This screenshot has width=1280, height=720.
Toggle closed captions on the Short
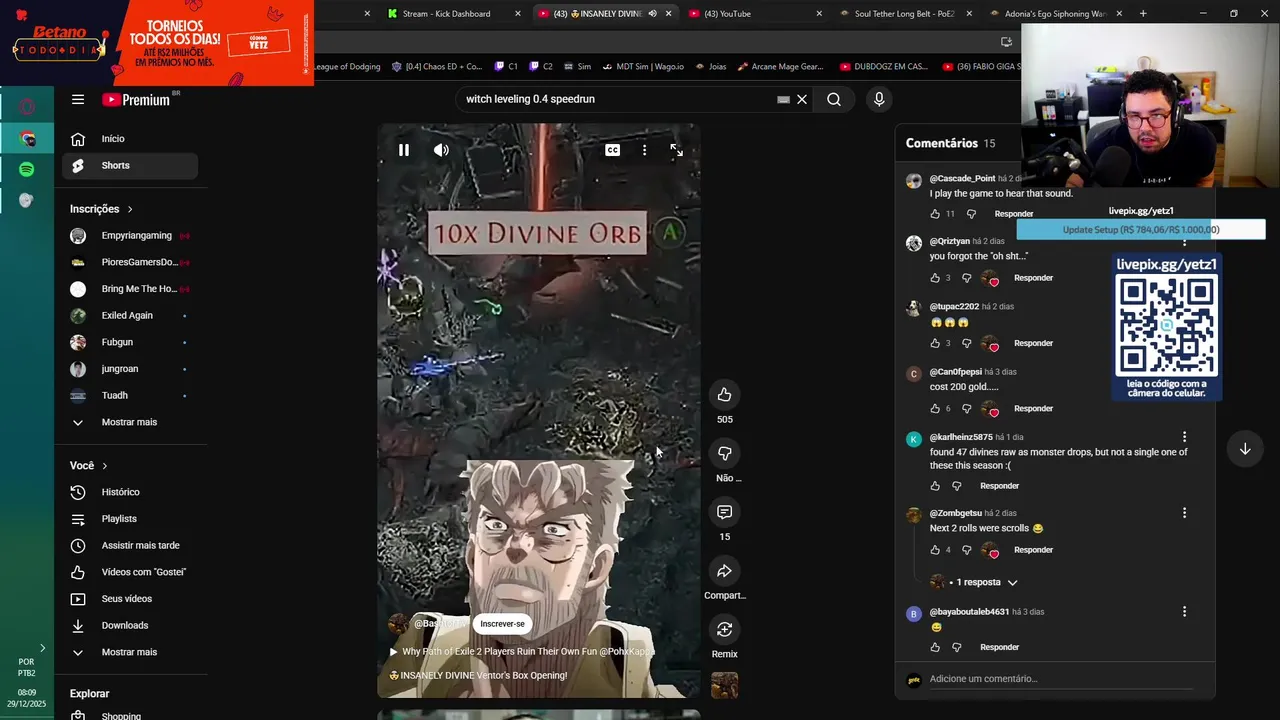coord(612,150)
